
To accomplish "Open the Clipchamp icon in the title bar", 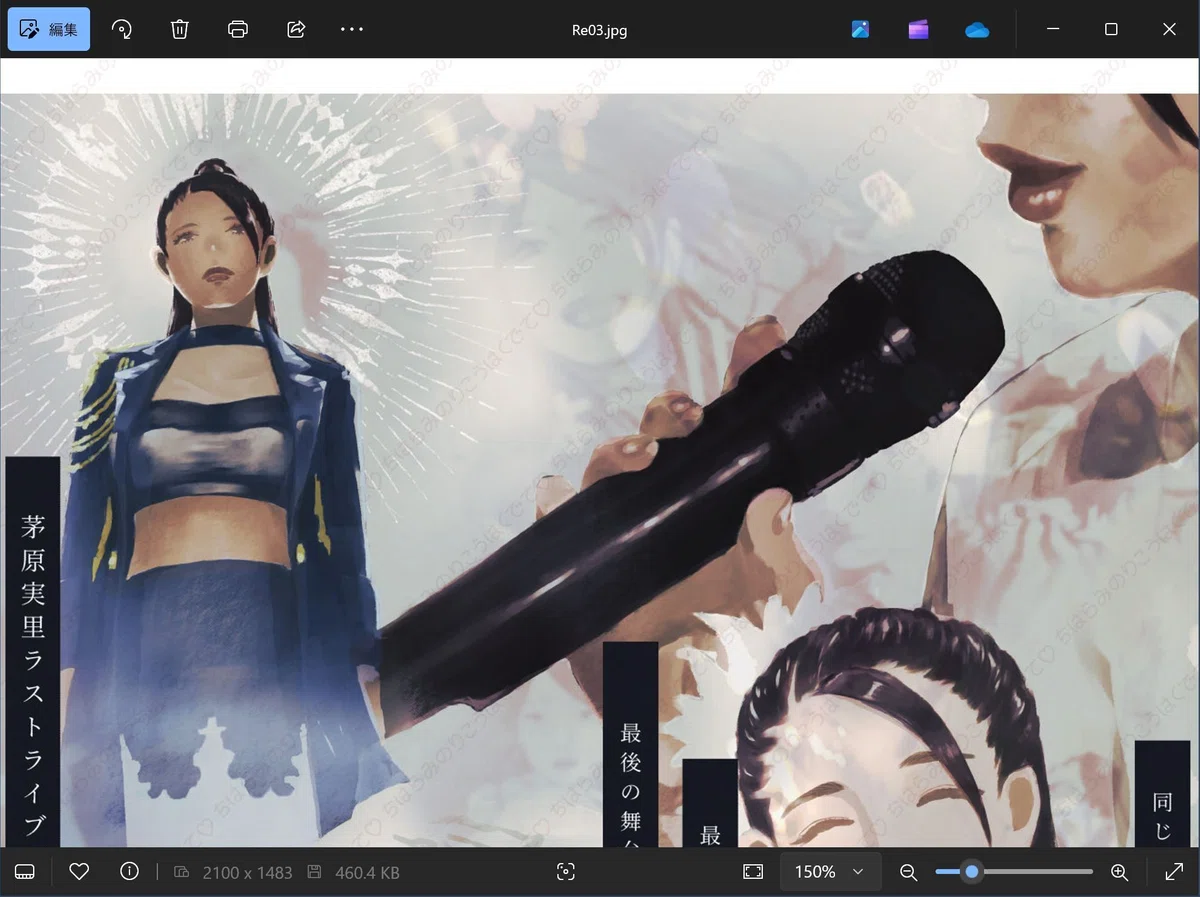I will [918, 29].
